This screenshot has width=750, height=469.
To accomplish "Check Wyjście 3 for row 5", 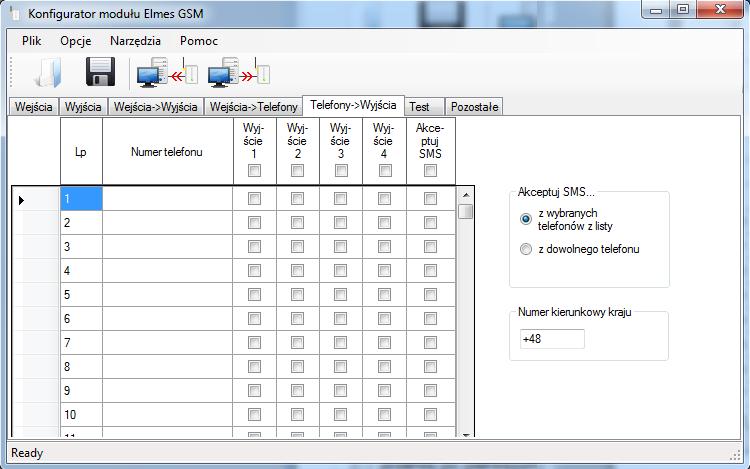I will pos(341,294).
